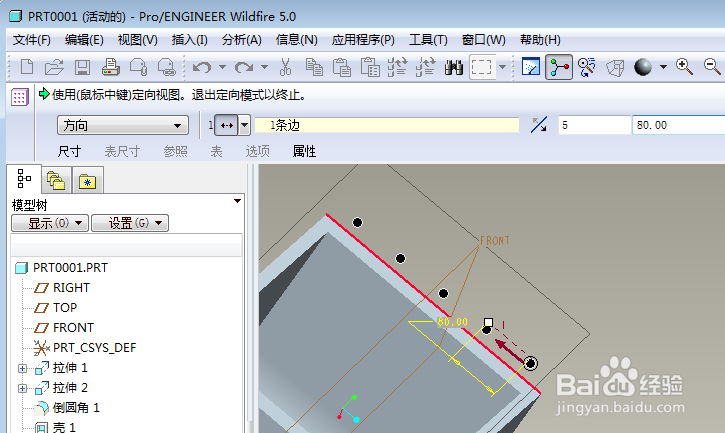Click the Redo arrow icon
The image size is (725, 433).
point(244,68)
